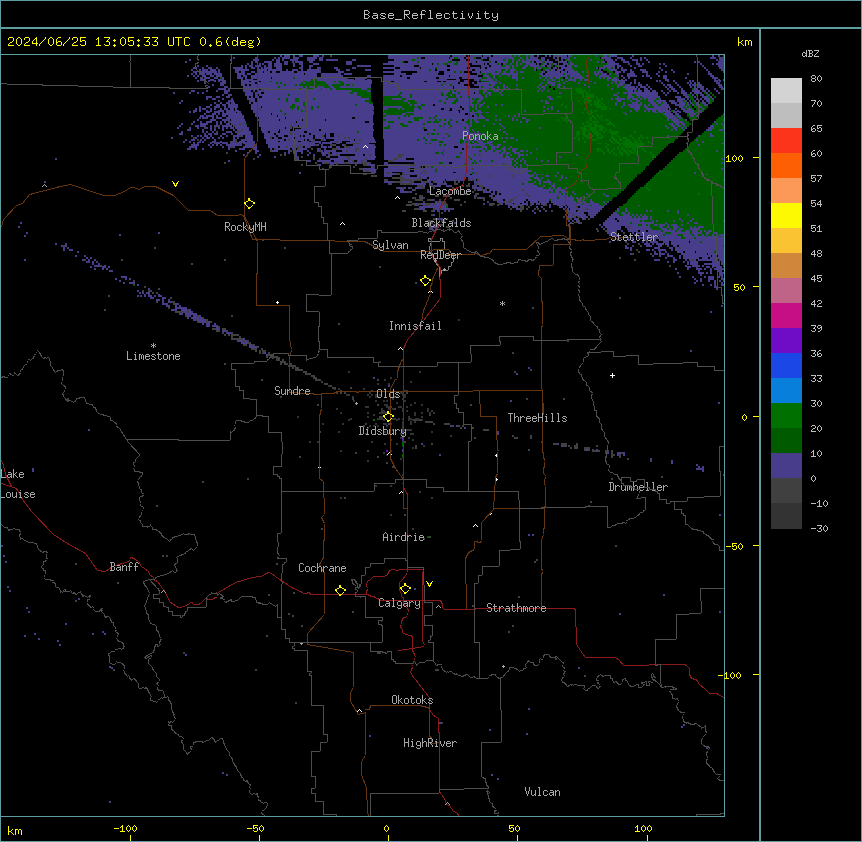Click the Sundre city label
The width and height of the screenshot is (862, 842).
pyautogui.click(x=292, y=391)
